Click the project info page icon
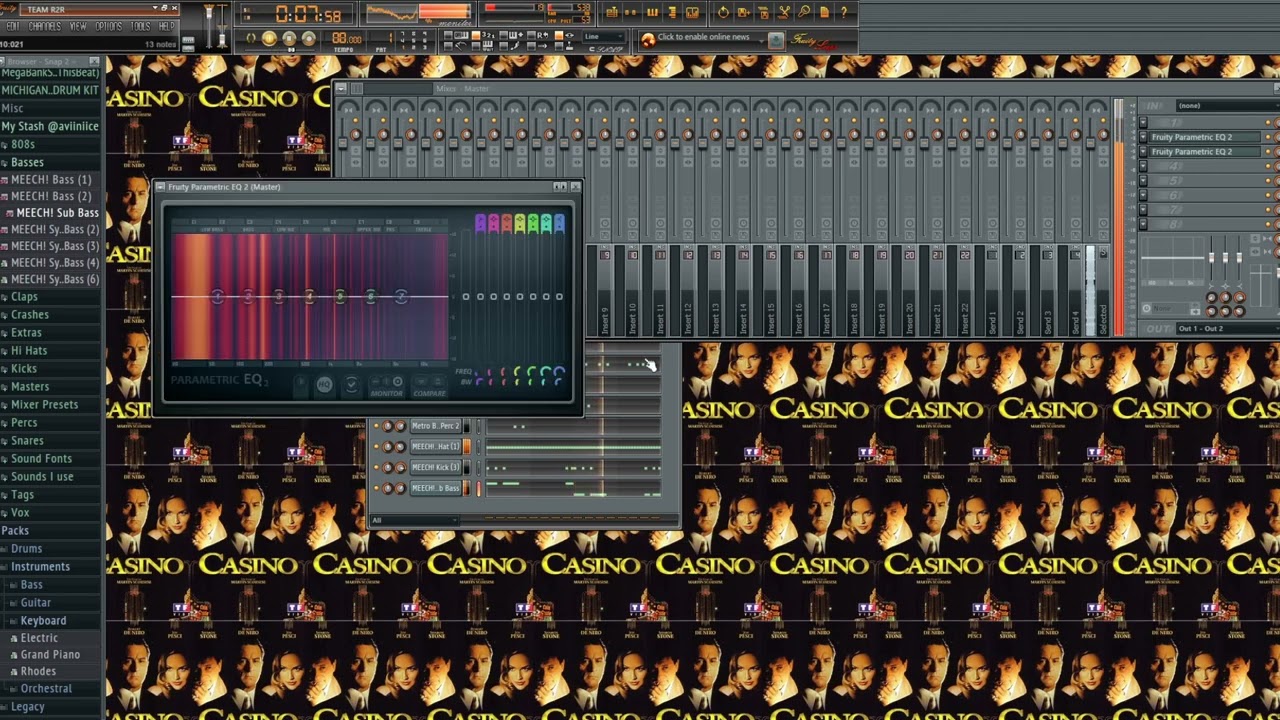1280x720 pixels. coord(824,13)
